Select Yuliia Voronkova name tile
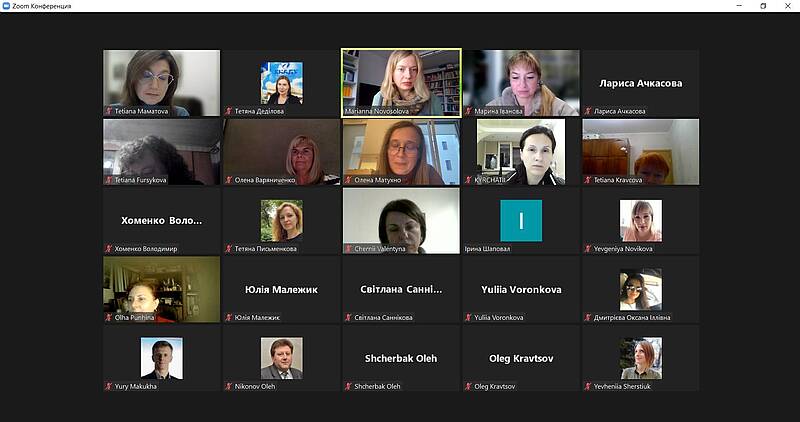The width and height of the screenshot is (800, 422). tap(521, 289)
